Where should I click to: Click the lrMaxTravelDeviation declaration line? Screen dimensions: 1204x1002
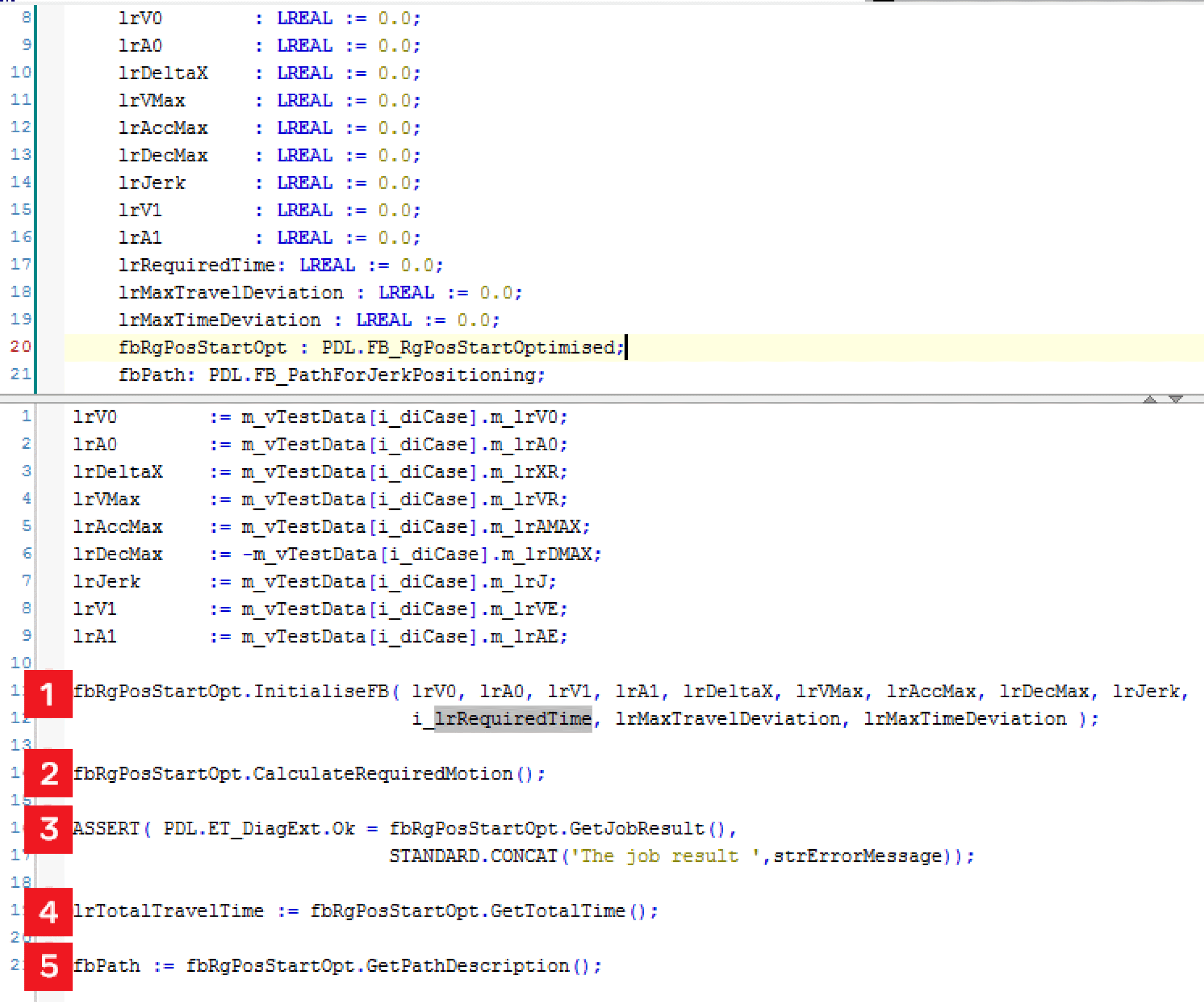click(x=230, y=292)
